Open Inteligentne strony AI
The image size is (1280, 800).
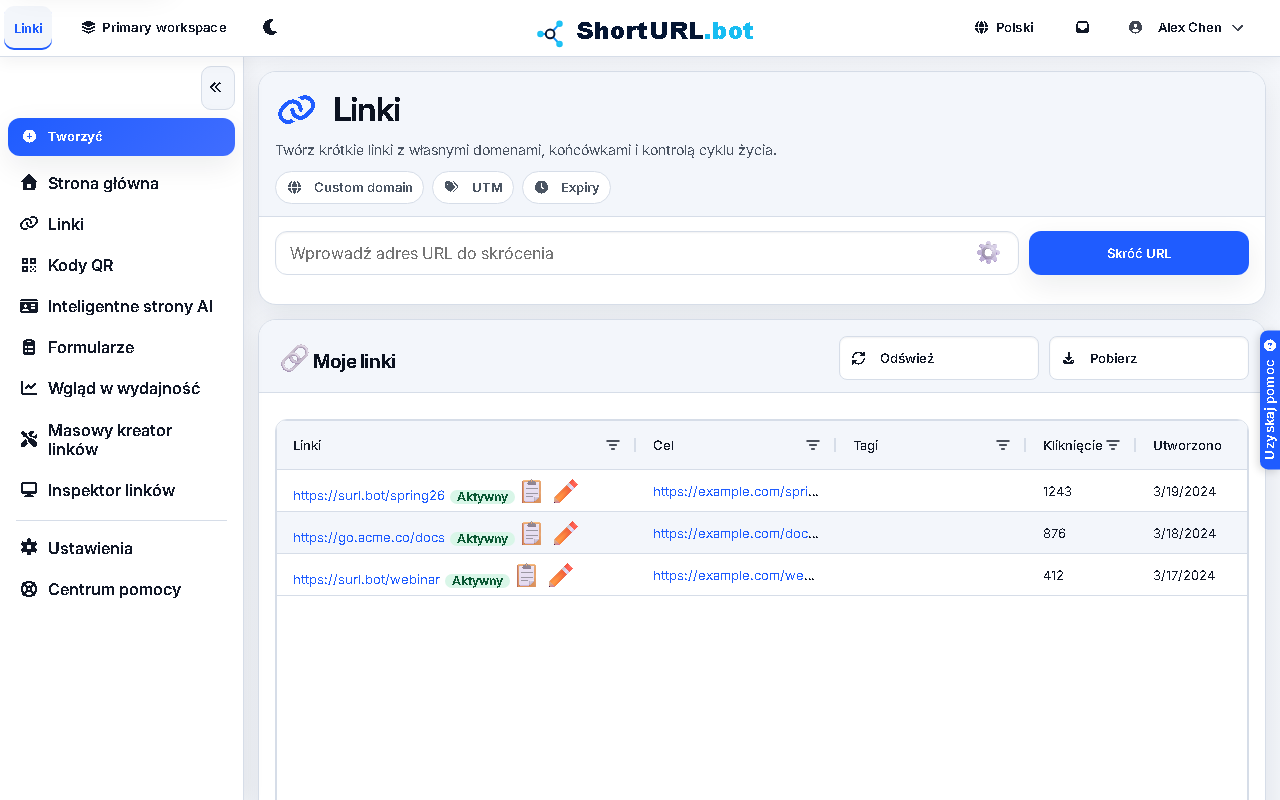click(121, 306)
